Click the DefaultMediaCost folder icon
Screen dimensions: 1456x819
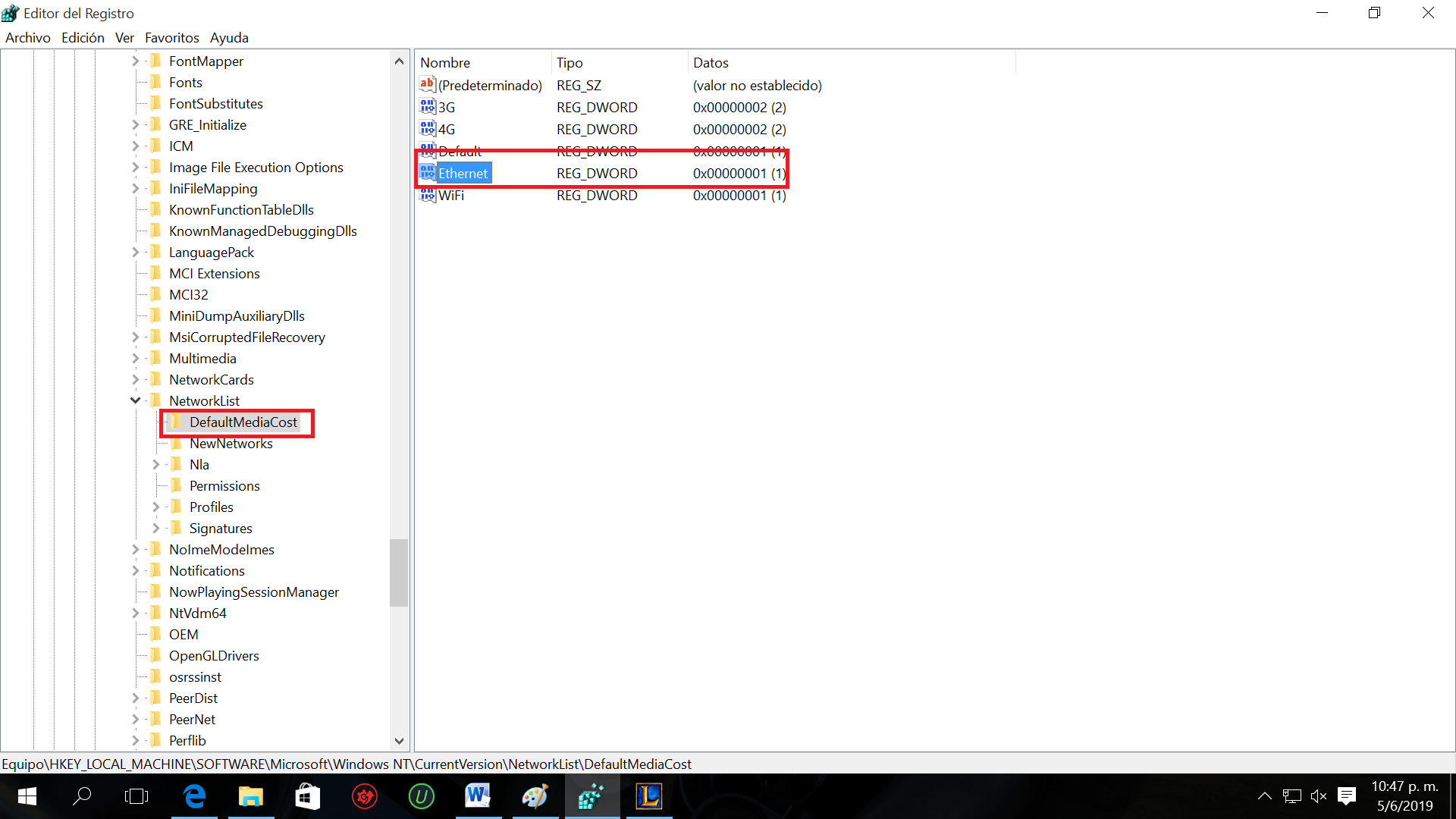(x=177, y=422)
